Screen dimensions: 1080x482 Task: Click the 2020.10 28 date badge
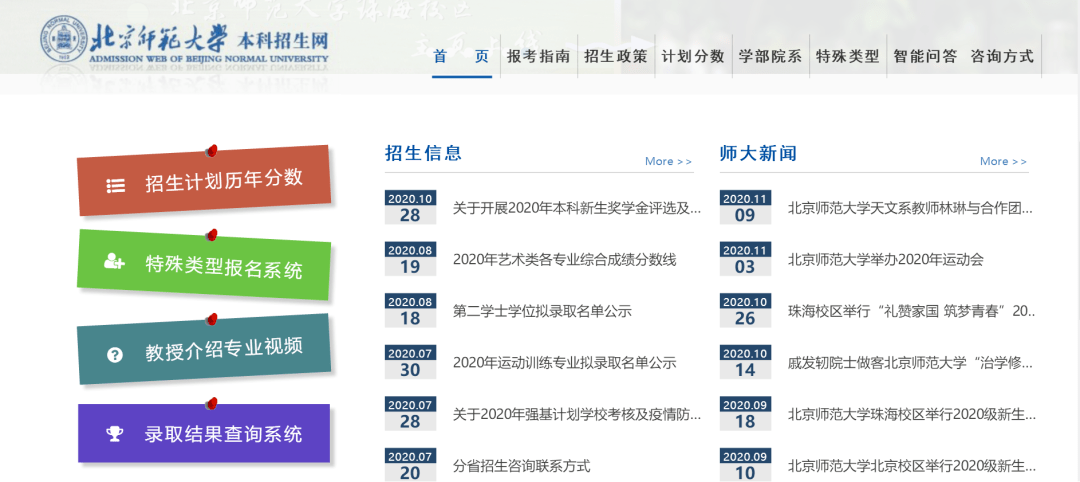410,207
